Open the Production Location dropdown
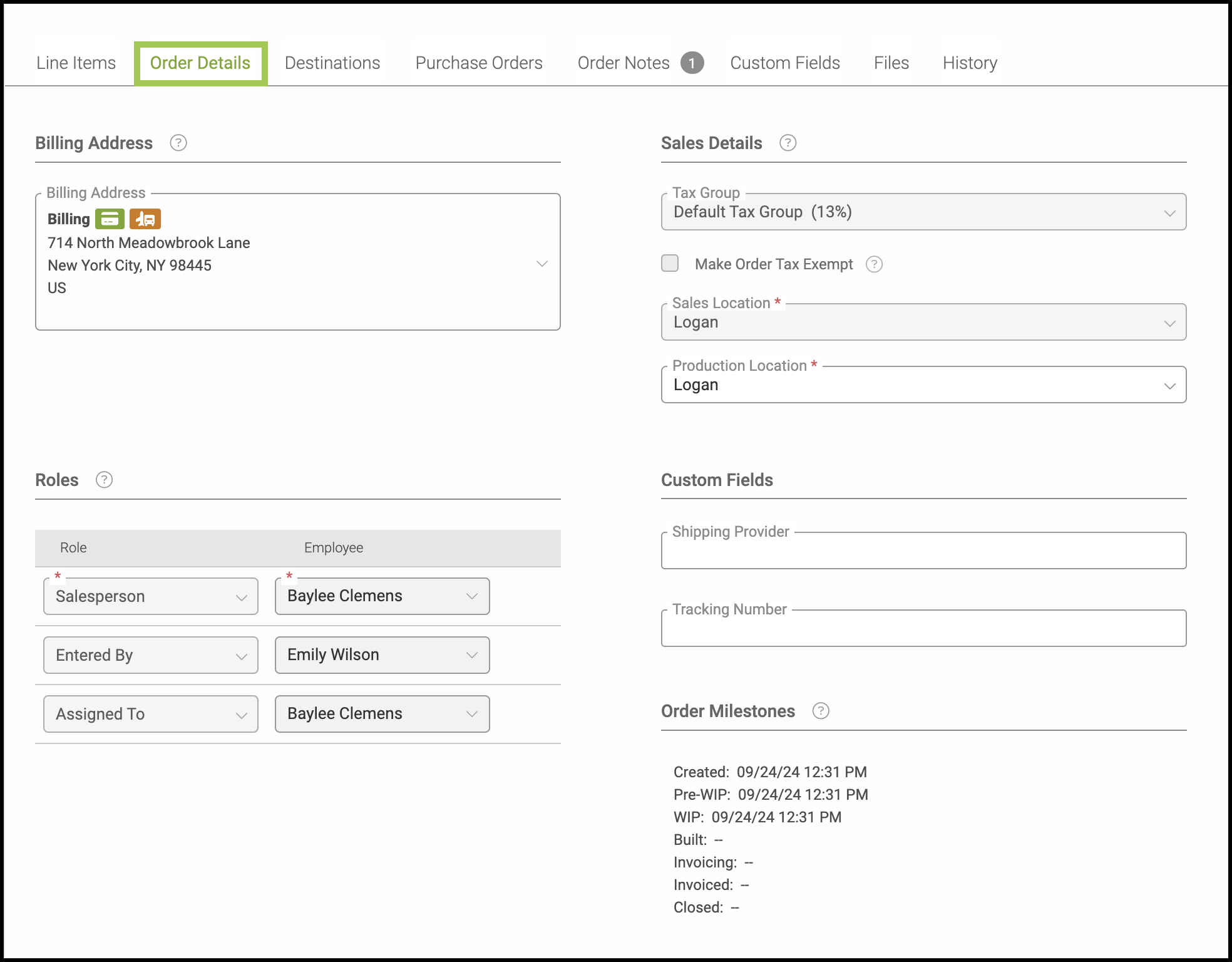 coord(923,385)
